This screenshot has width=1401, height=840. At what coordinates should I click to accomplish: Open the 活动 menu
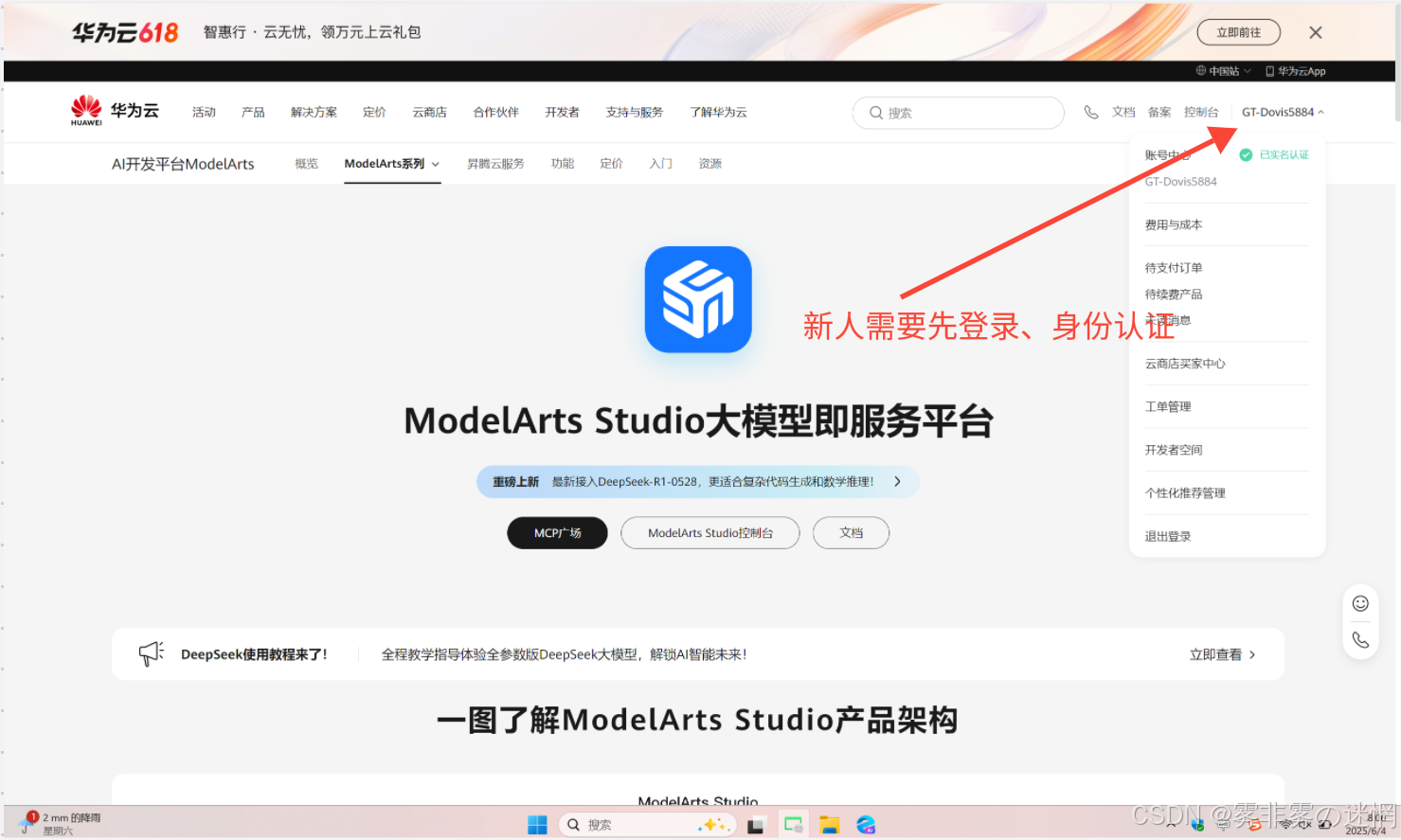pyautogui.click(x=204, y=112)
